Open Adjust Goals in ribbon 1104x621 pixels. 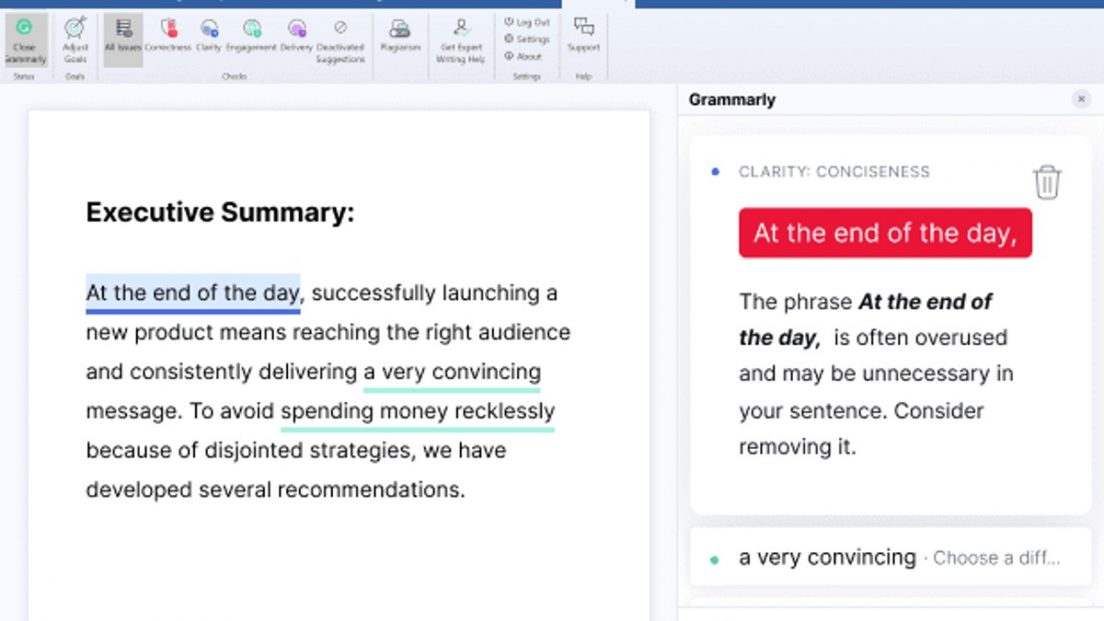tap(75, 40)
